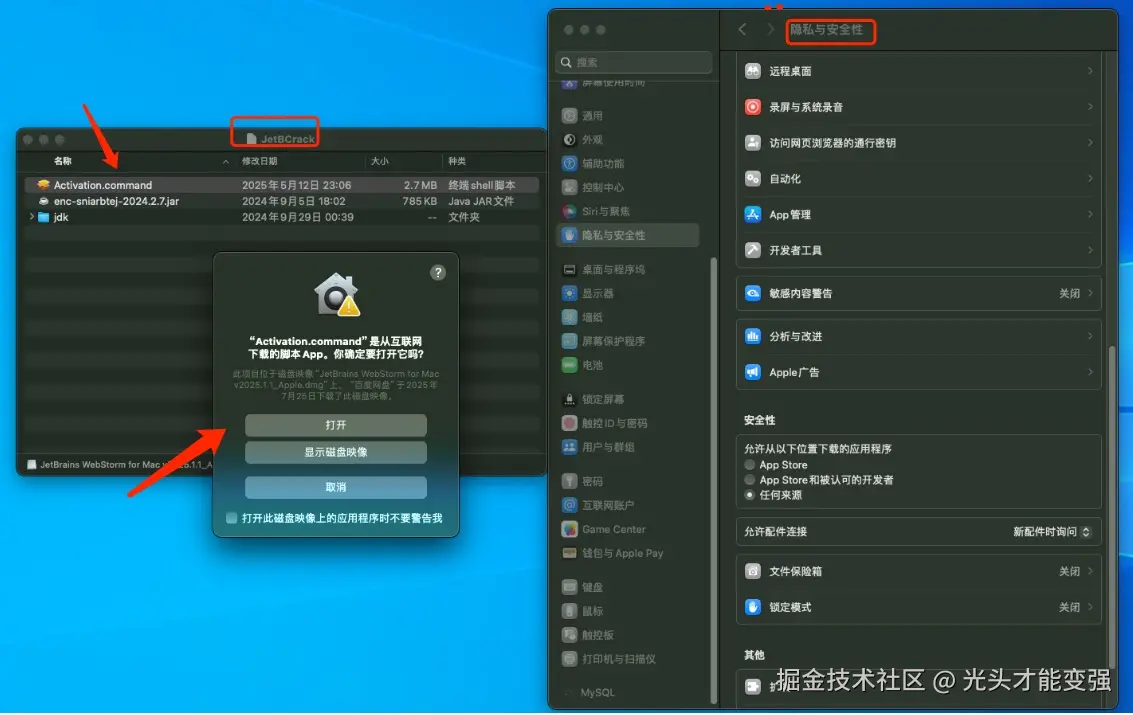Screen dimensions: 1133x715
Task: Select the 触控 ID 与密码 icon
Action: pyautogui.click(x=569, y=423)
